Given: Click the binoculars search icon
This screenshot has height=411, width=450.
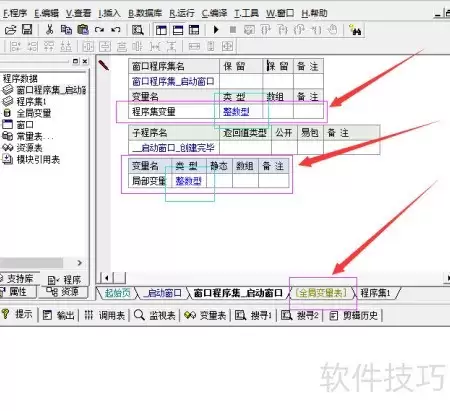Looking at the screenshot, I should pyautogui.click(x=355, y=30).
